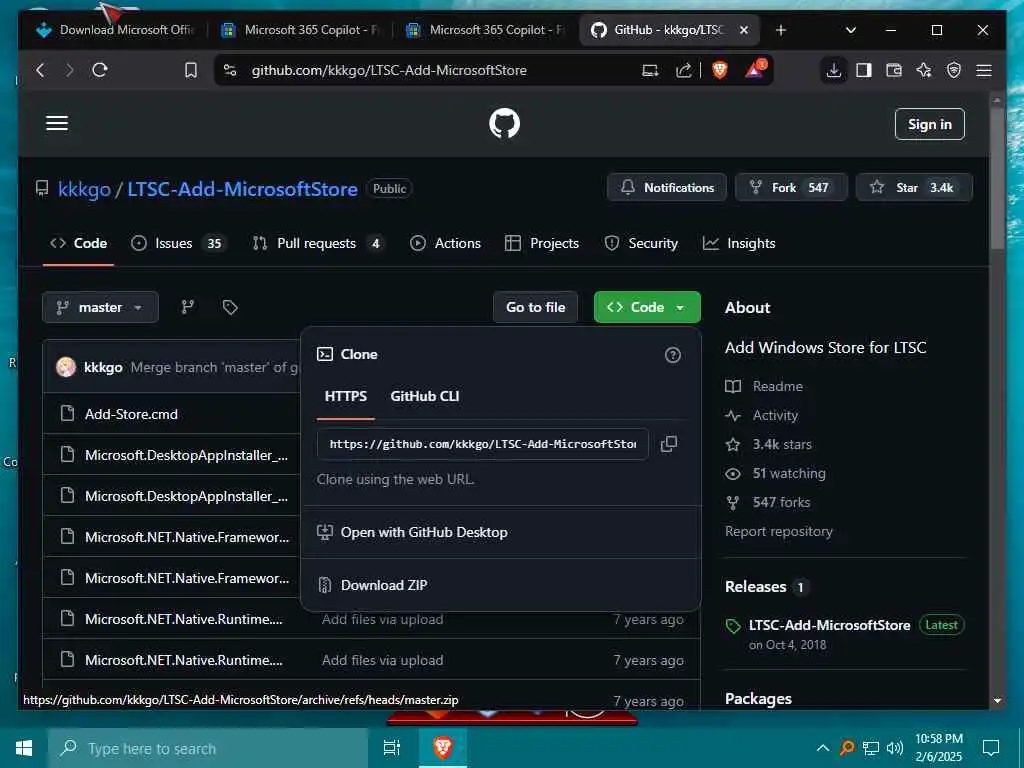The image size is (1024, 768).
Task: Open the Projects tab
Action: click(542, 244)
